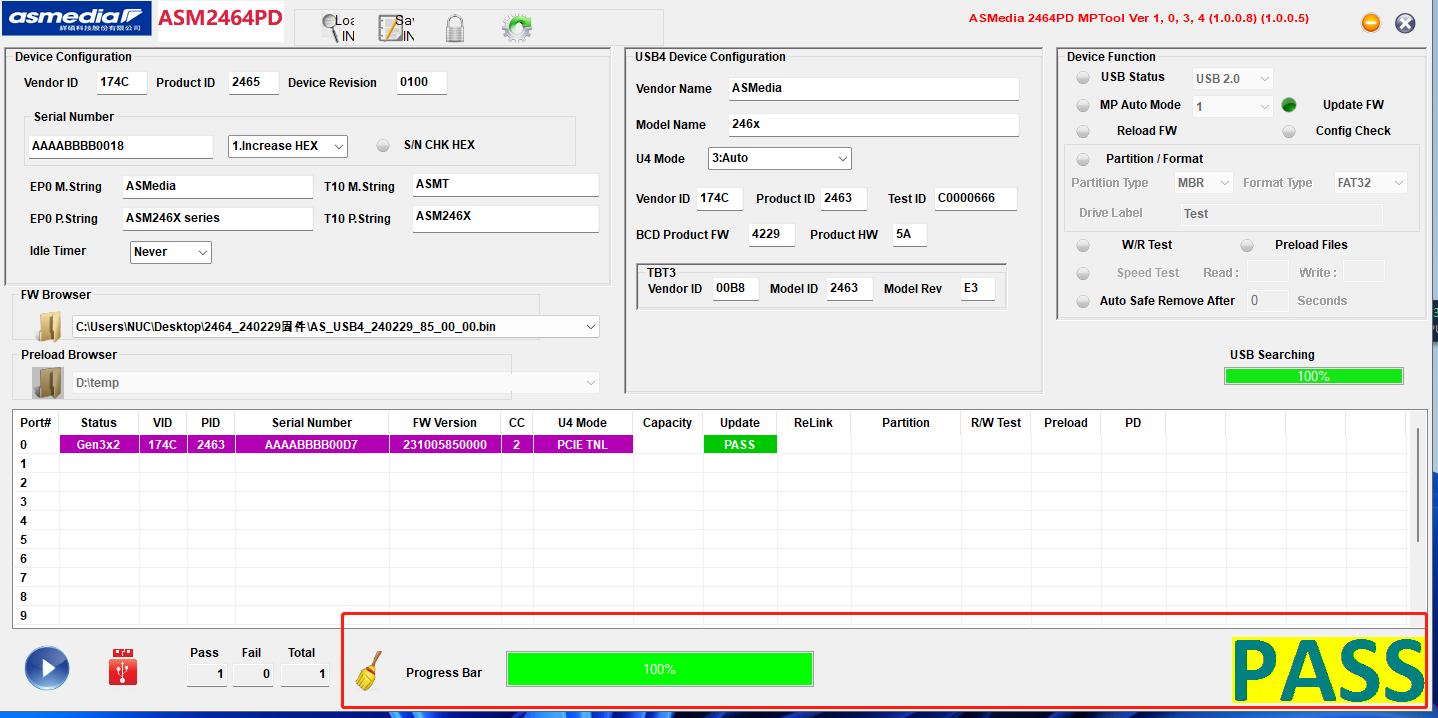This screenshot has height=718, width=1438.
Task: Click the Load INI magnifier icon
Action: [338, 28]
